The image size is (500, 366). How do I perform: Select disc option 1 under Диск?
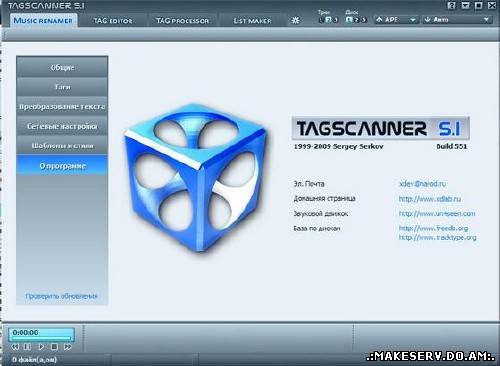349,20
